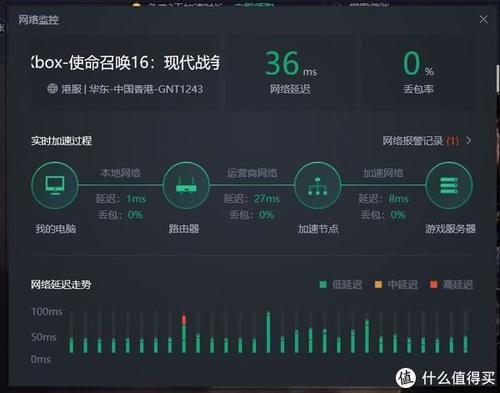
Task: Click the 50ms axis label
Action: coord(44,337)
